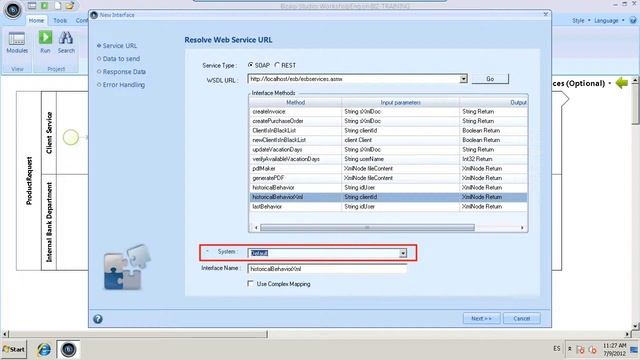Viewport: 640px width, 360px height.
Task: Show hidden system tray icons arrow
Action: pos(569,349)
